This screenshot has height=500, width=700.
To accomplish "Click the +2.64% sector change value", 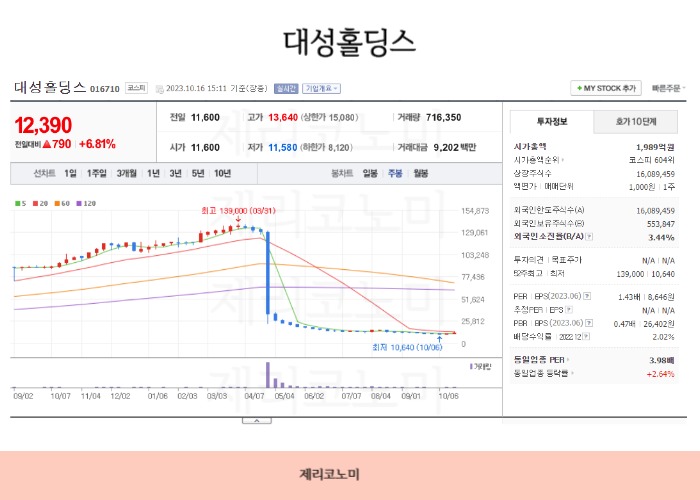I will [660, 374].
